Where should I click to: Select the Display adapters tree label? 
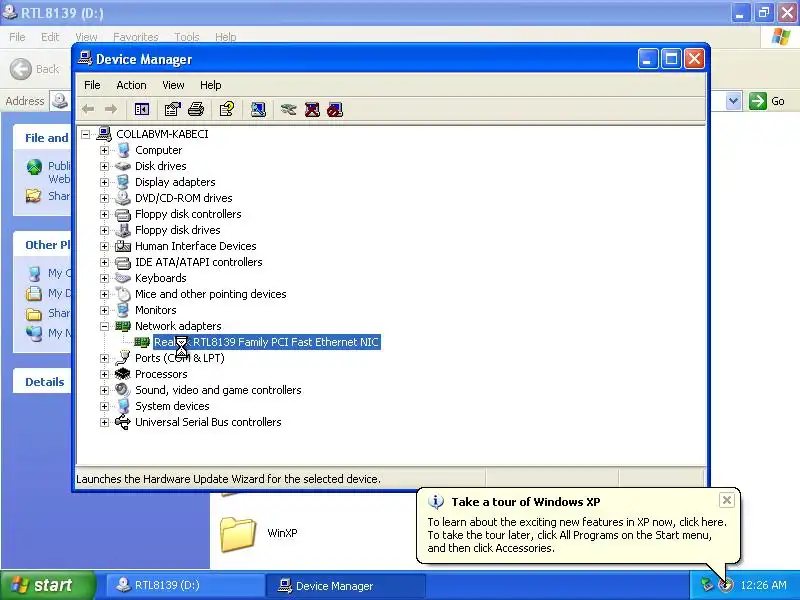click(175, 182)
